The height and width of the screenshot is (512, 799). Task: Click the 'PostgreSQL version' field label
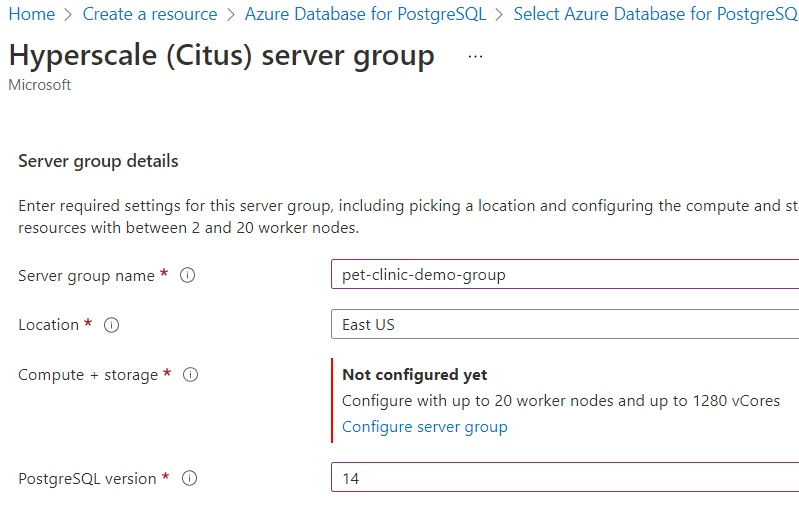click(87, 479)
